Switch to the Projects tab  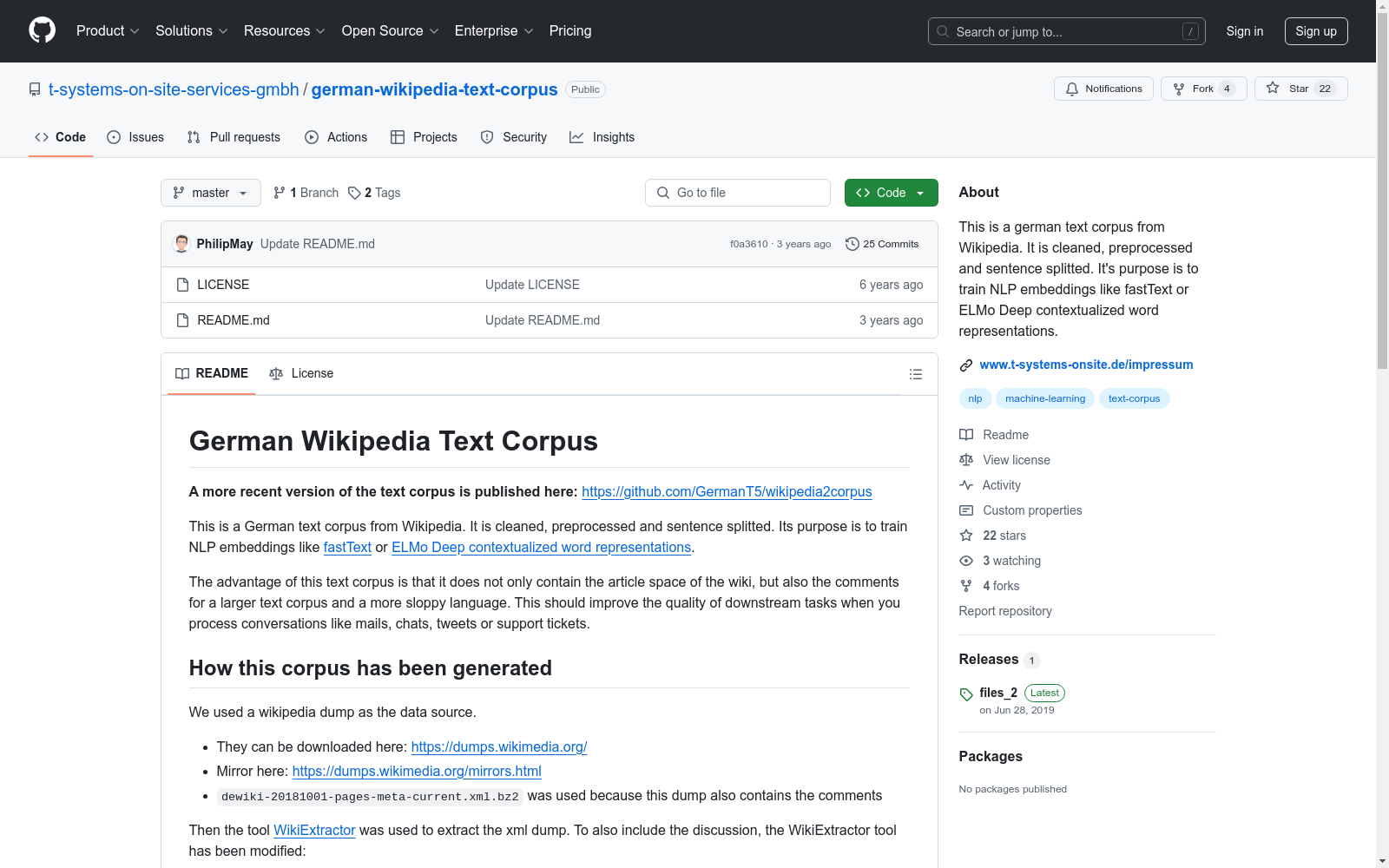coord(424,137)
